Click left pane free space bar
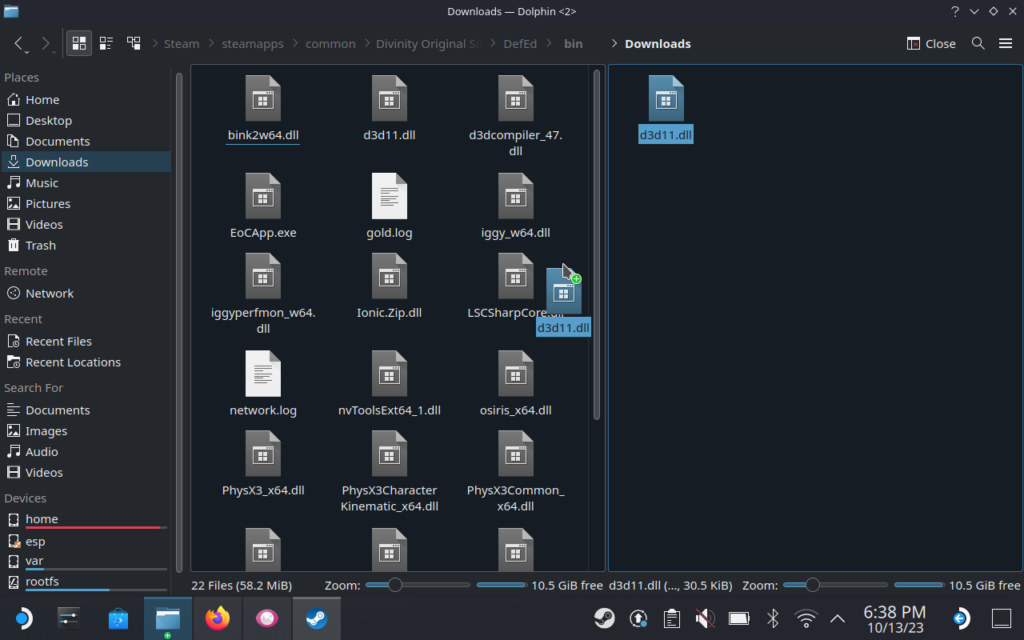 coord(502,585)
